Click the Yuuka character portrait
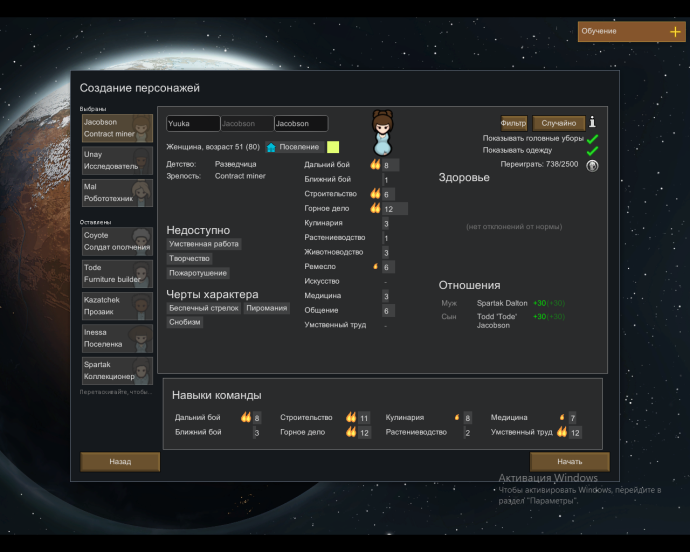This screenshot has height=552, width=690. coord(382,133)
